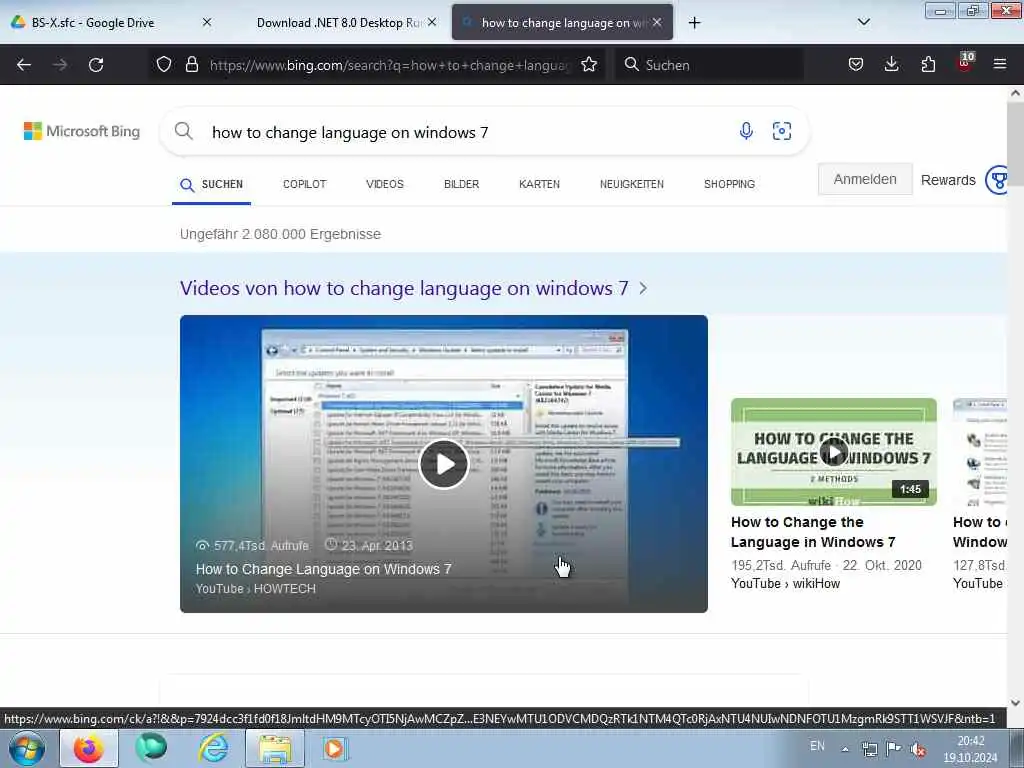Select the SUCHEN search tab
The height and width of the screenshot is (768, 1024).
coord(212,184)
